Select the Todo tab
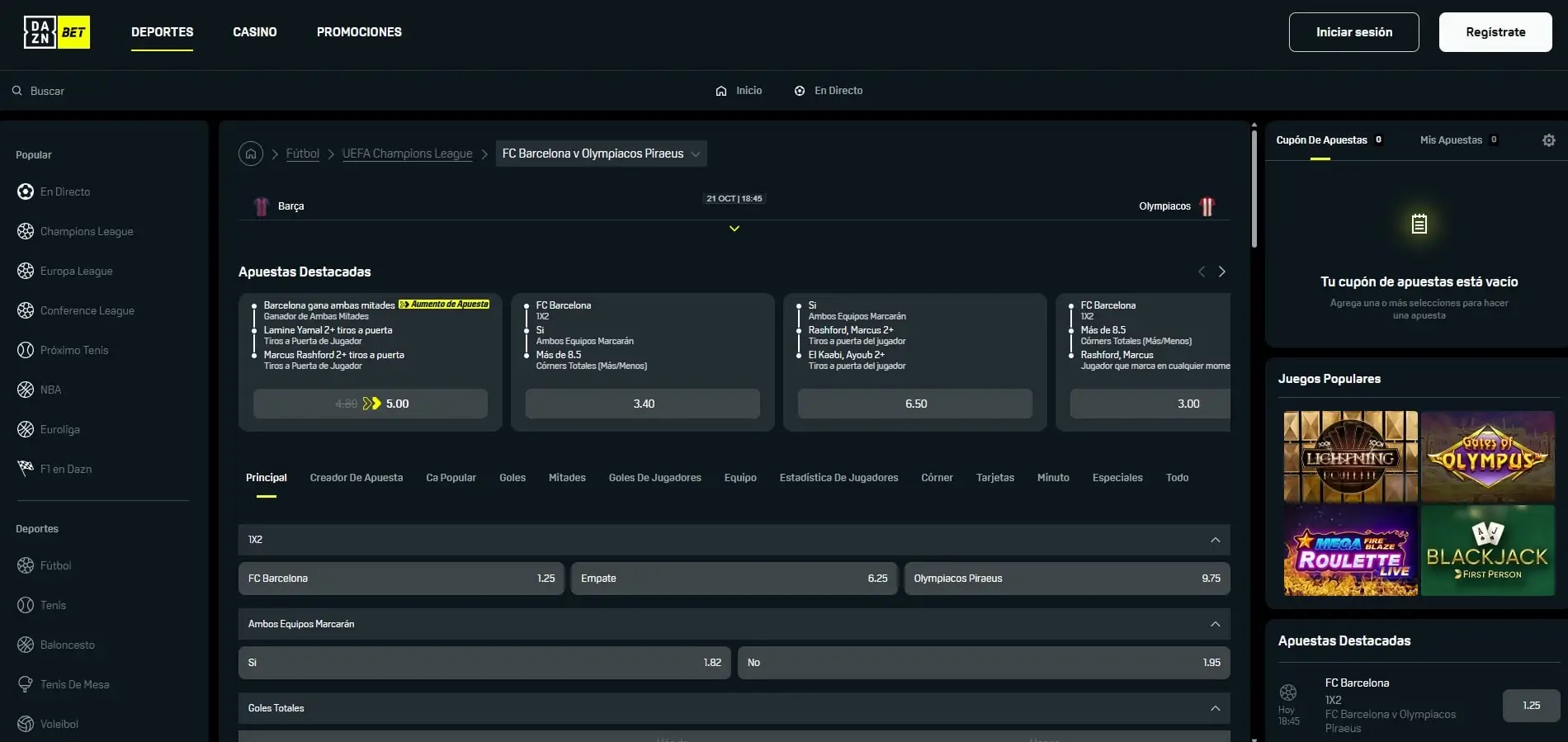The height and width of the screenshot is (742, 1568). pos(1178,478)
